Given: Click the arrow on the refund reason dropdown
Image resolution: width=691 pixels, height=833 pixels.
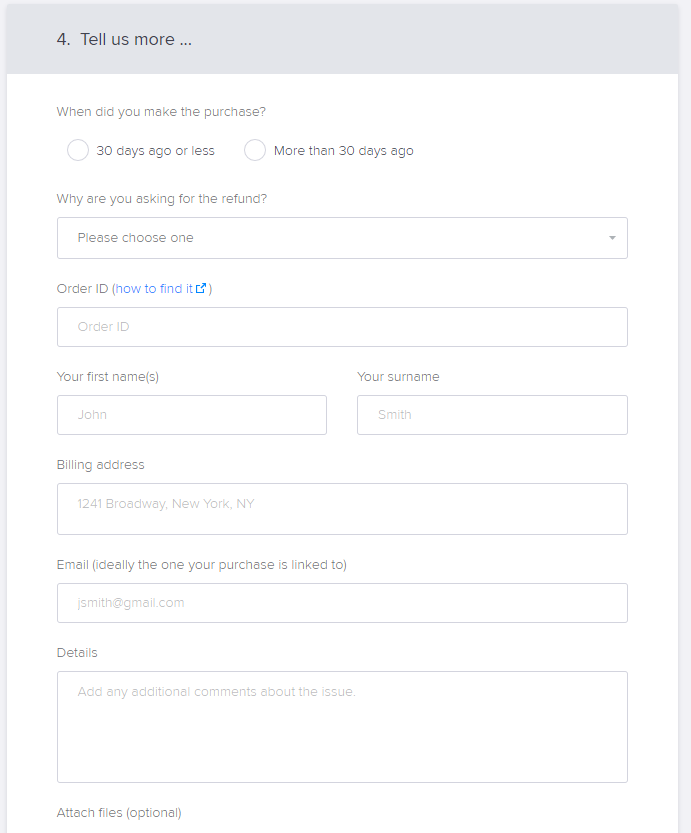Looking at the screenshot, I should 612,238.
